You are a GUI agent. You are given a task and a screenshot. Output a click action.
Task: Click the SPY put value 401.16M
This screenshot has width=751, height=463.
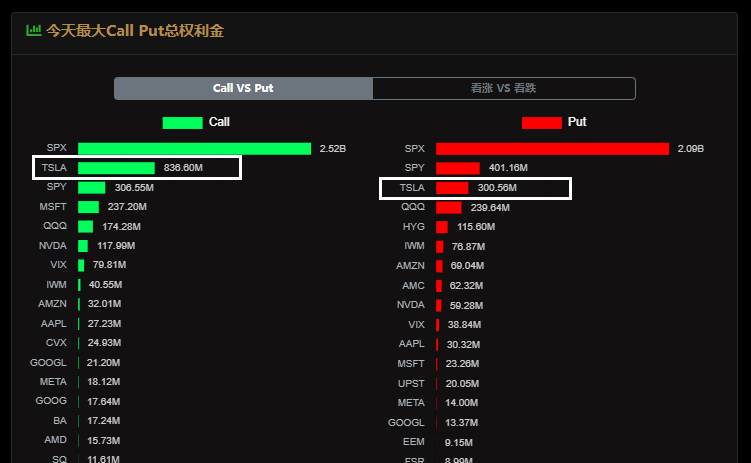pos(508,168)
